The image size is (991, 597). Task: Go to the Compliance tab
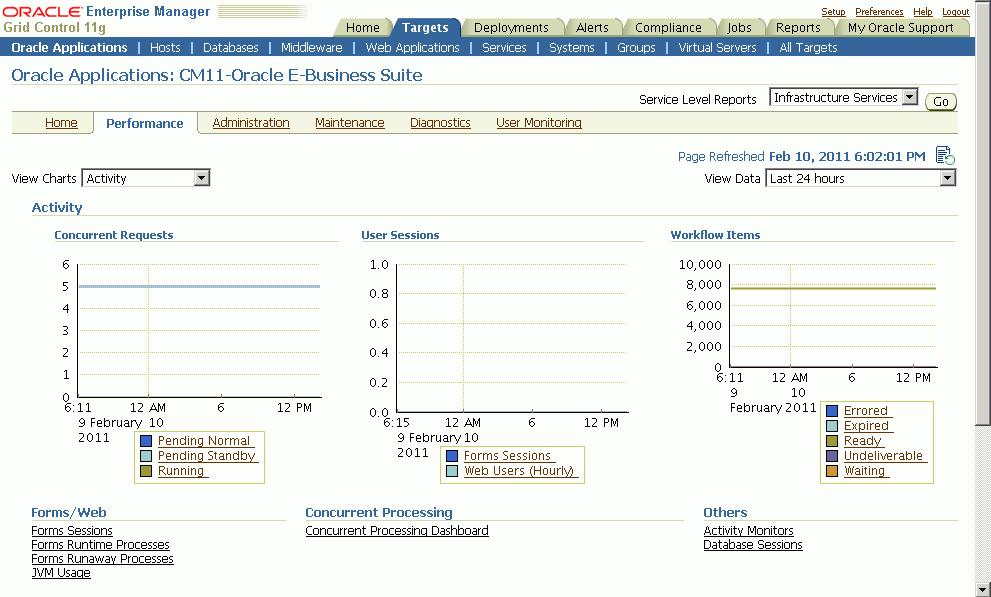pos(668,27)
